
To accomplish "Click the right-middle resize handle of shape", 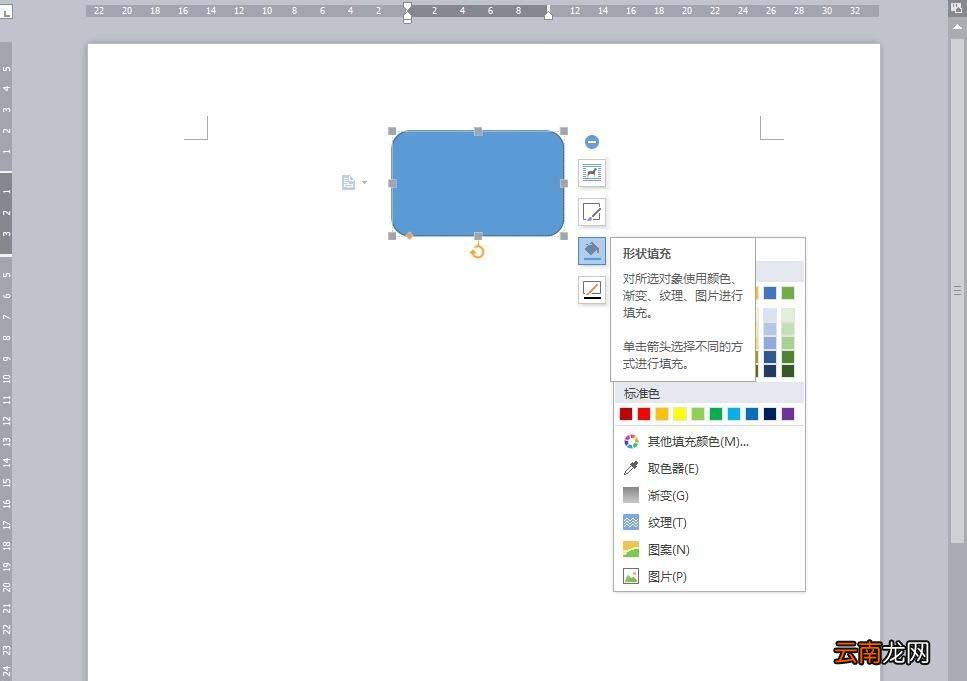I will coord(564,183).
